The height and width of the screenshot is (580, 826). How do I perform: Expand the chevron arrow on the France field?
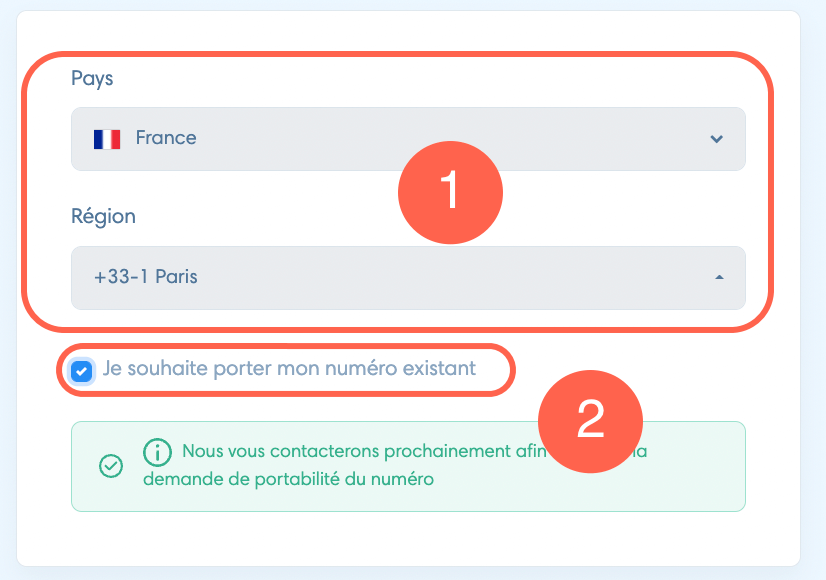click(716, 139)
